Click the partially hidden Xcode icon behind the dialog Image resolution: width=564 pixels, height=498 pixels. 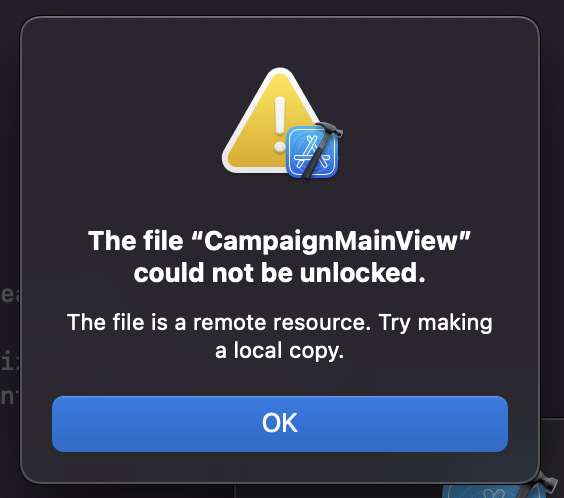[489, 491]
